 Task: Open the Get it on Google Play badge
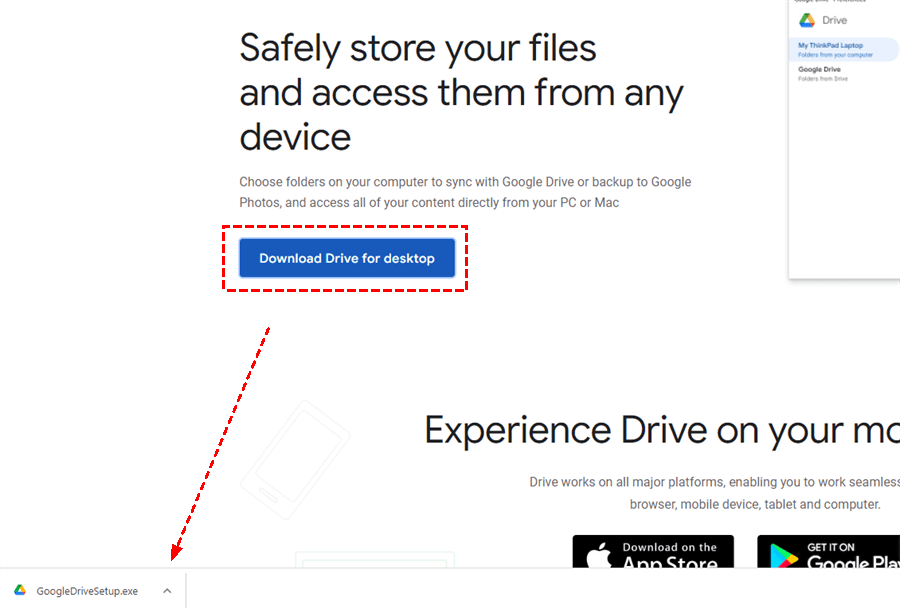(x=828, y=552)
